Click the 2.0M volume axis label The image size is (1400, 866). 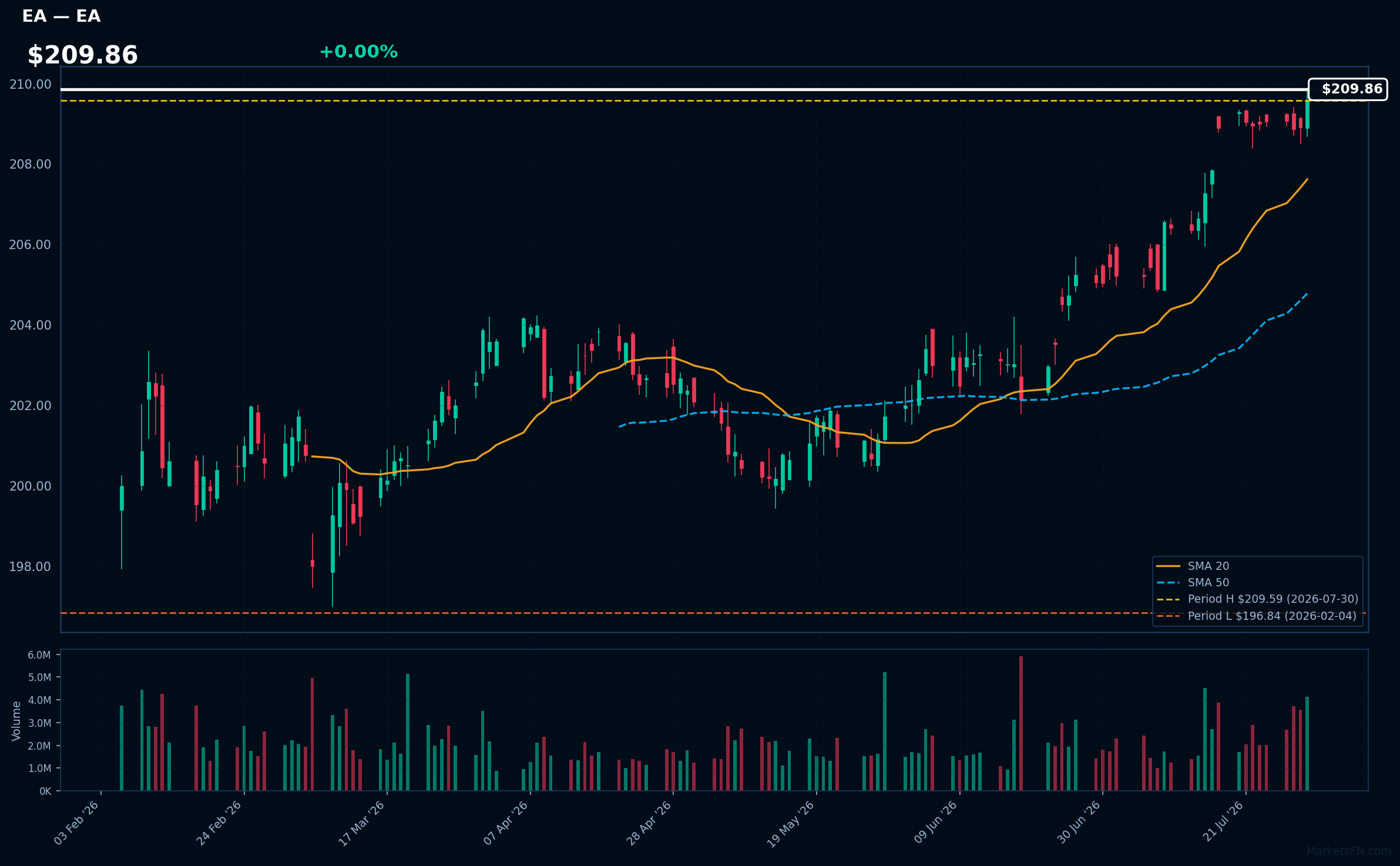39,746
